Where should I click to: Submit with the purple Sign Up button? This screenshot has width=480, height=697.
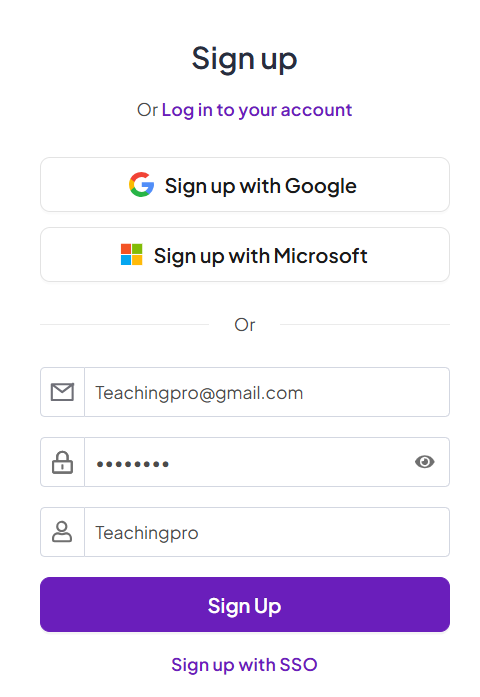pos(245,605)
